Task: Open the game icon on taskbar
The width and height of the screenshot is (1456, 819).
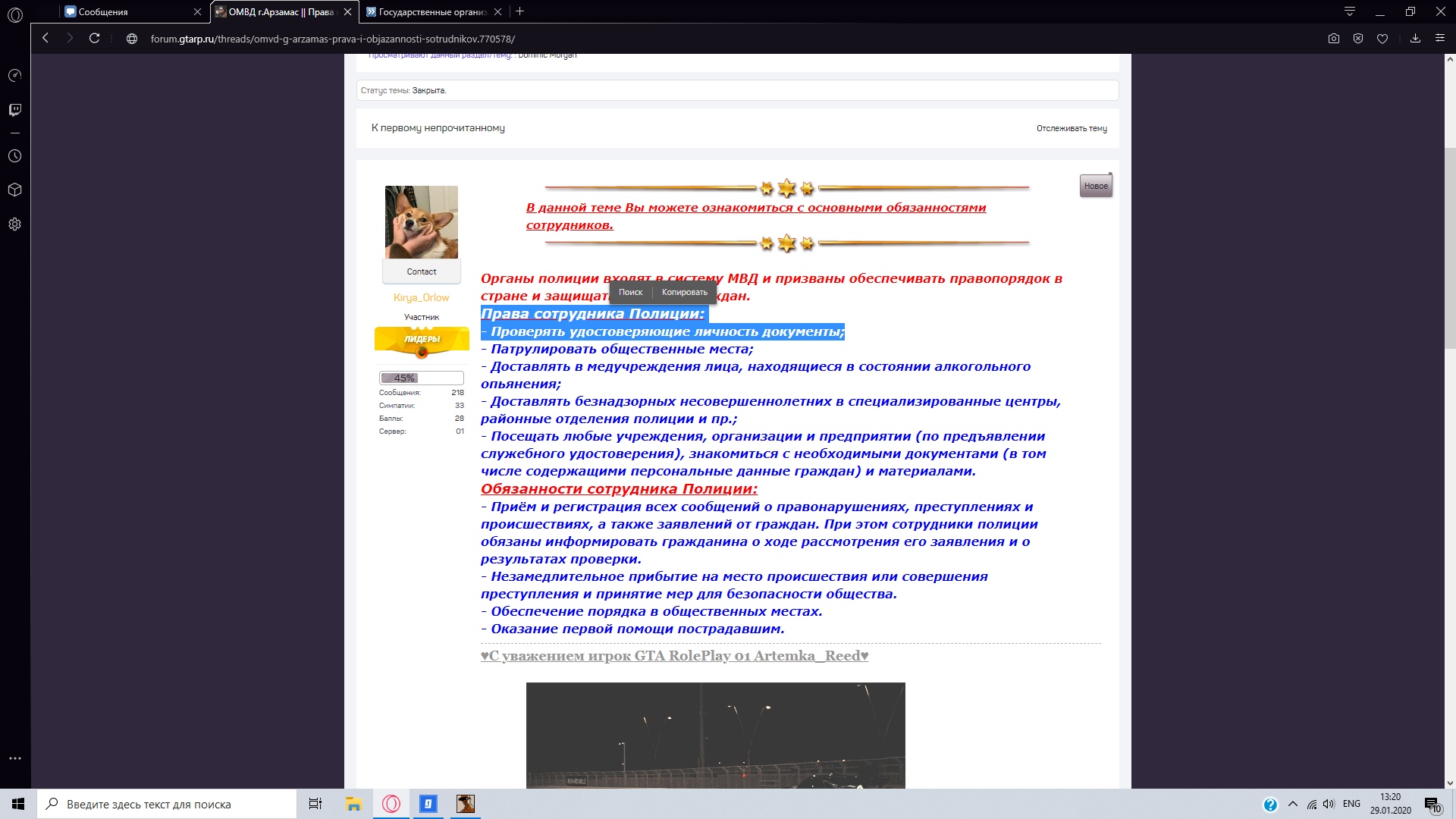Action: (466, 804)
